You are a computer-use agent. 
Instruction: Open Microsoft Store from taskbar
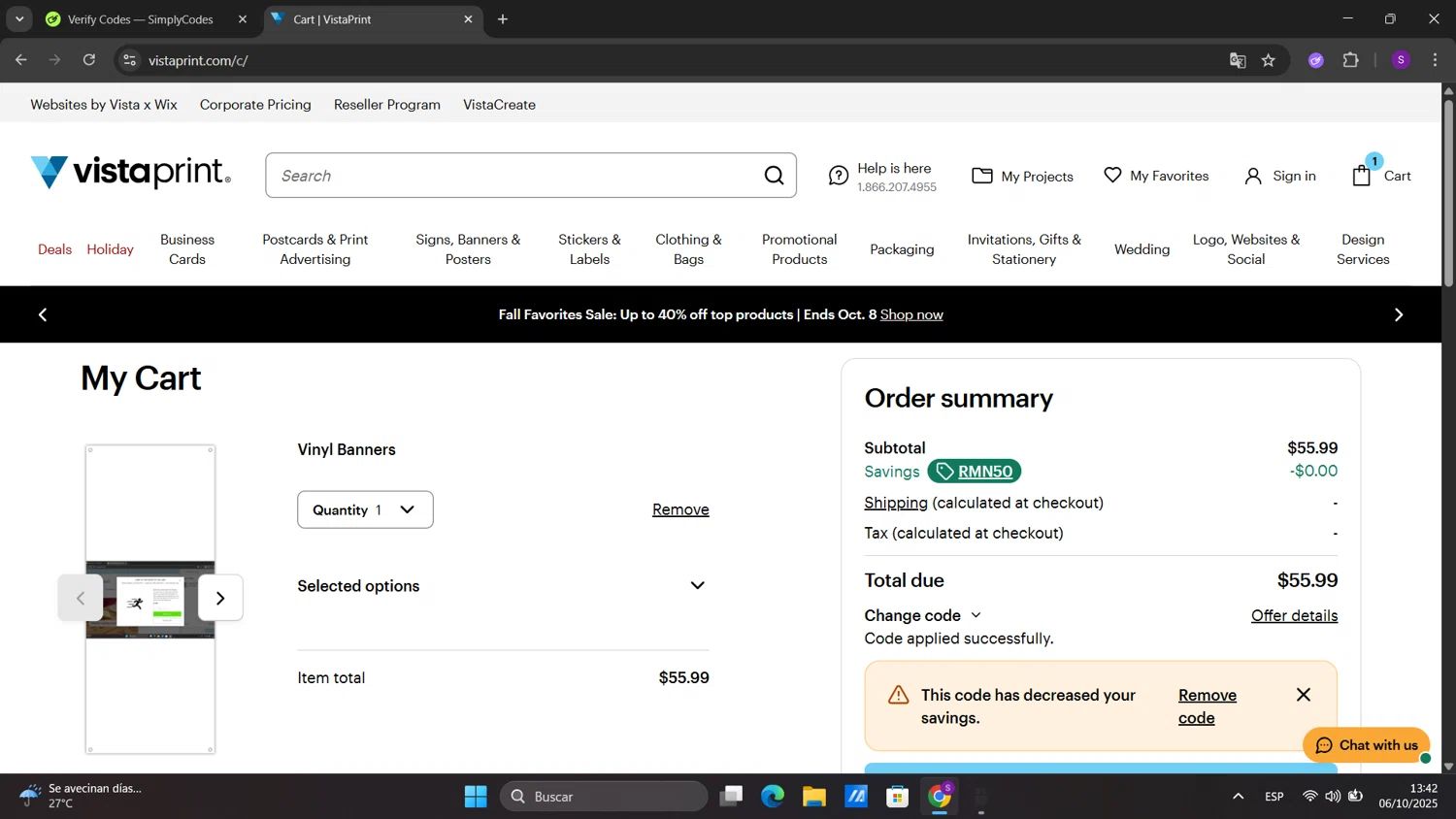pos(897,797)
